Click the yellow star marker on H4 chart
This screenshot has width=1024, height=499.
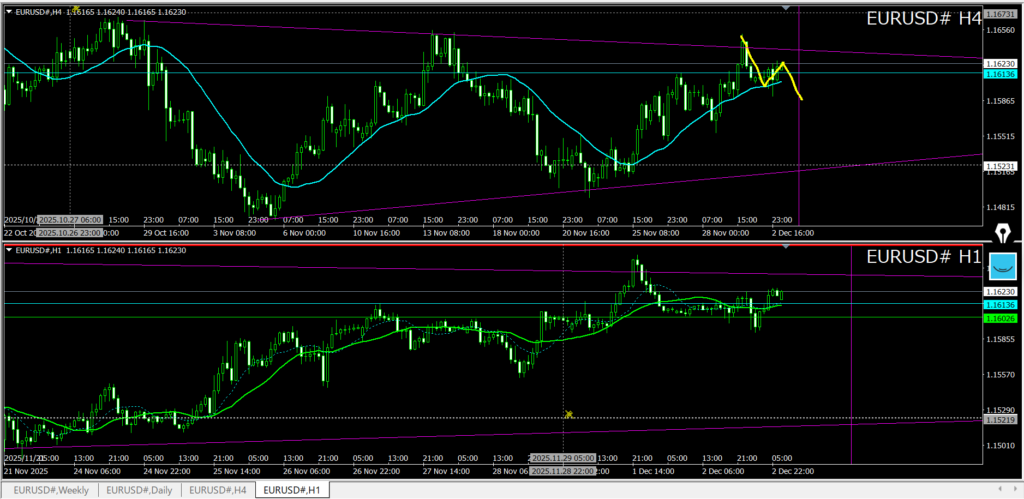[76, 8]
